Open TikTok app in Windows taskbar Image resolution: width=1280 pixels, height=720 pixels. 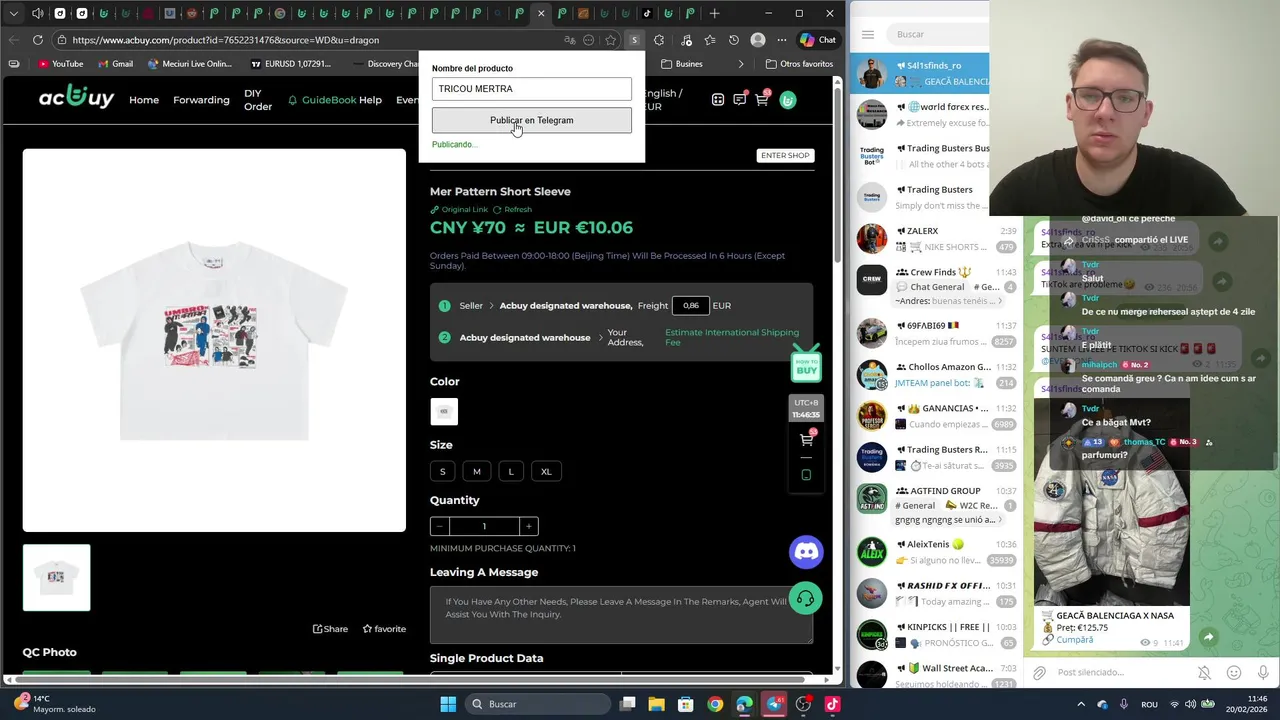pos(832,704)
